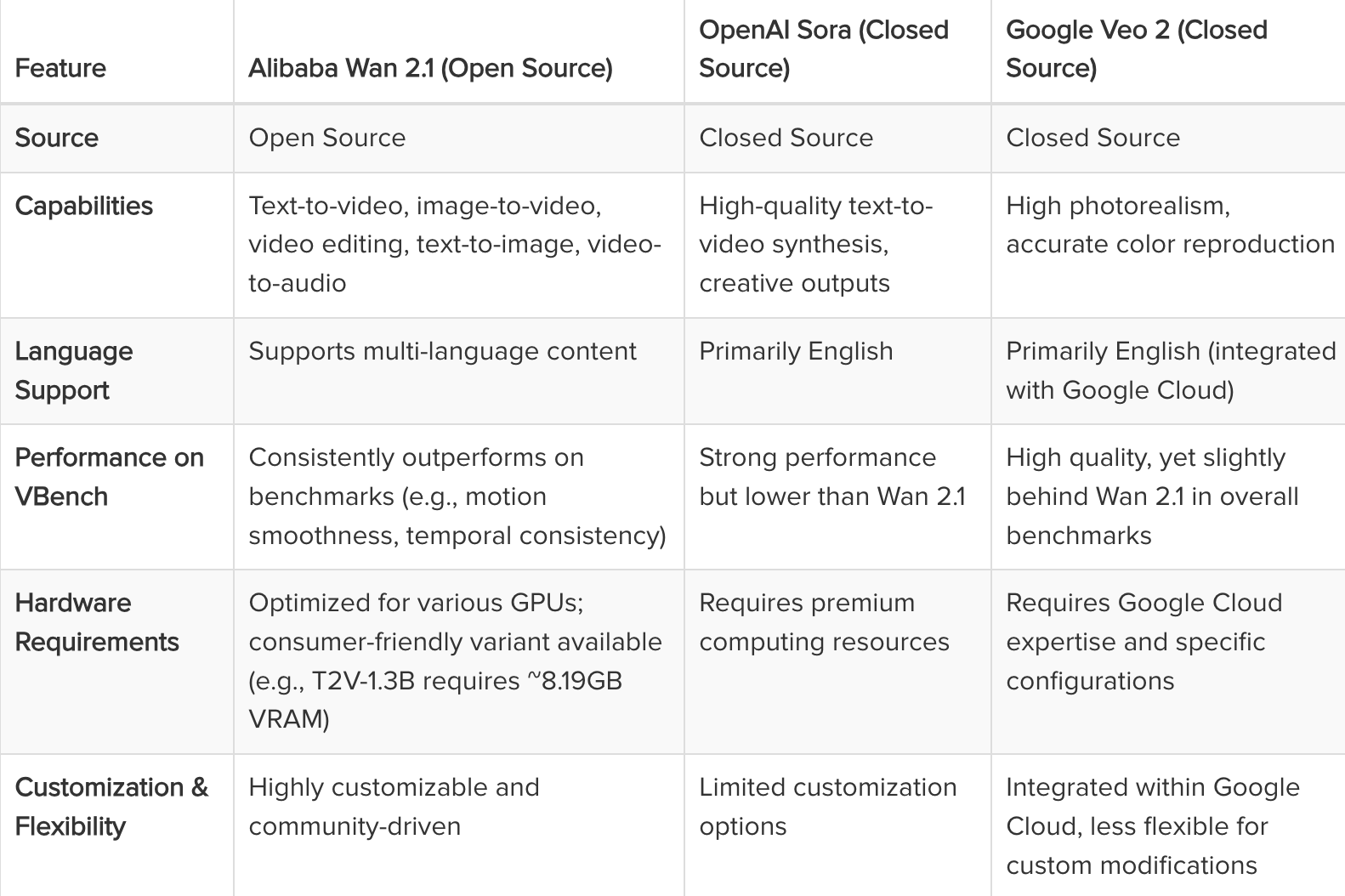Click the Text-to-video, image-to-video capabilities cell
The width and height of the screenshot is (1345, 896).
[454, 244]
